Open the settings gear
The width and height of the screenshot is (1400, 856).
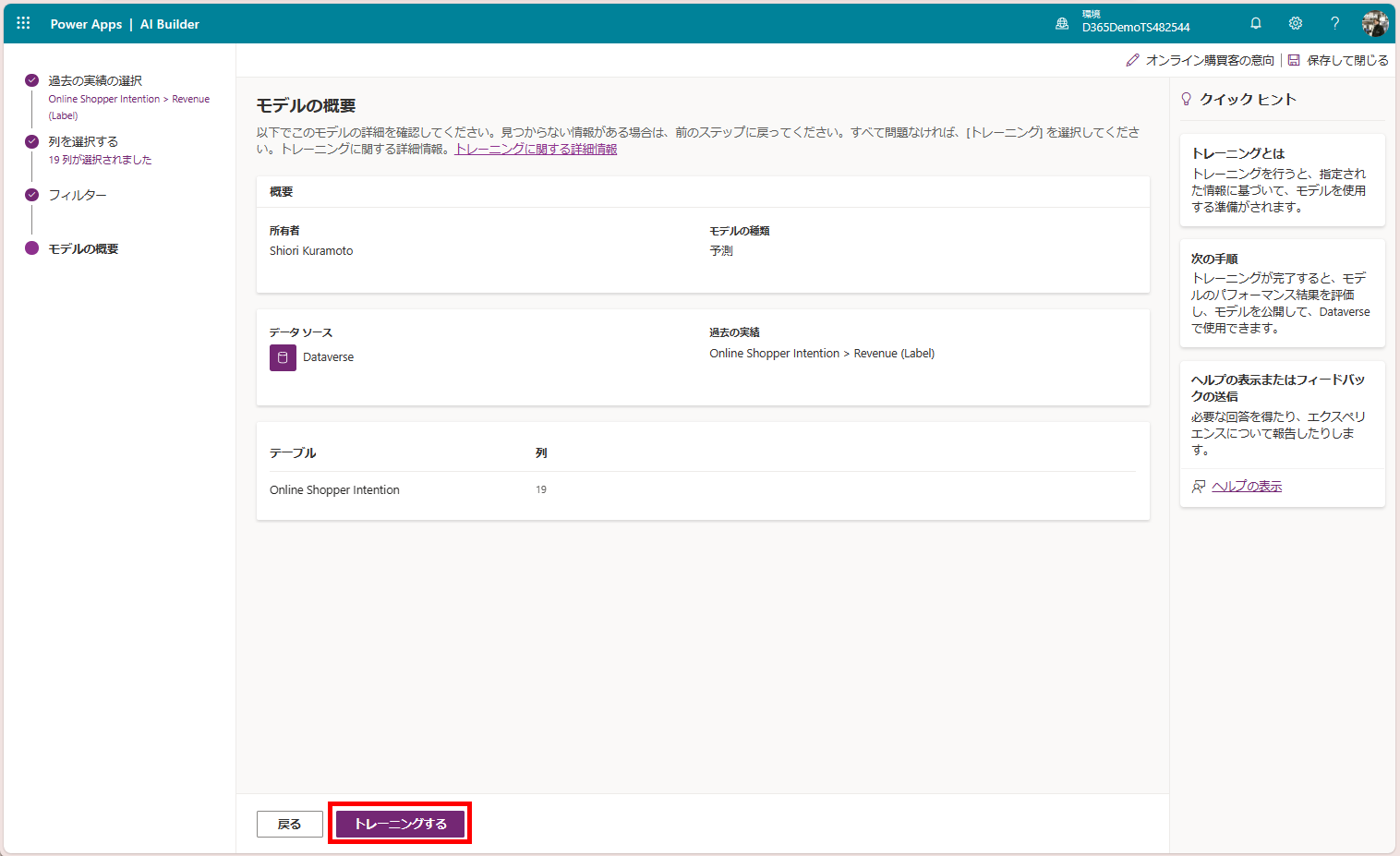point(1296,23)
